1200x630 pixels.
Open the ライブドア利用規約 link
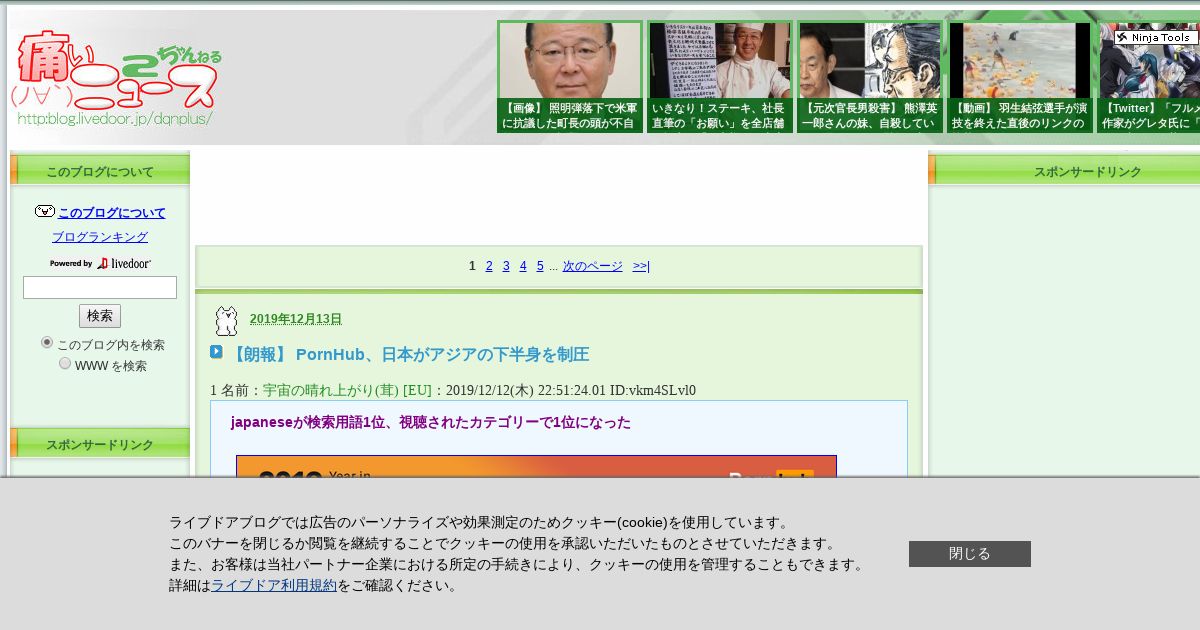click(274, 586)
